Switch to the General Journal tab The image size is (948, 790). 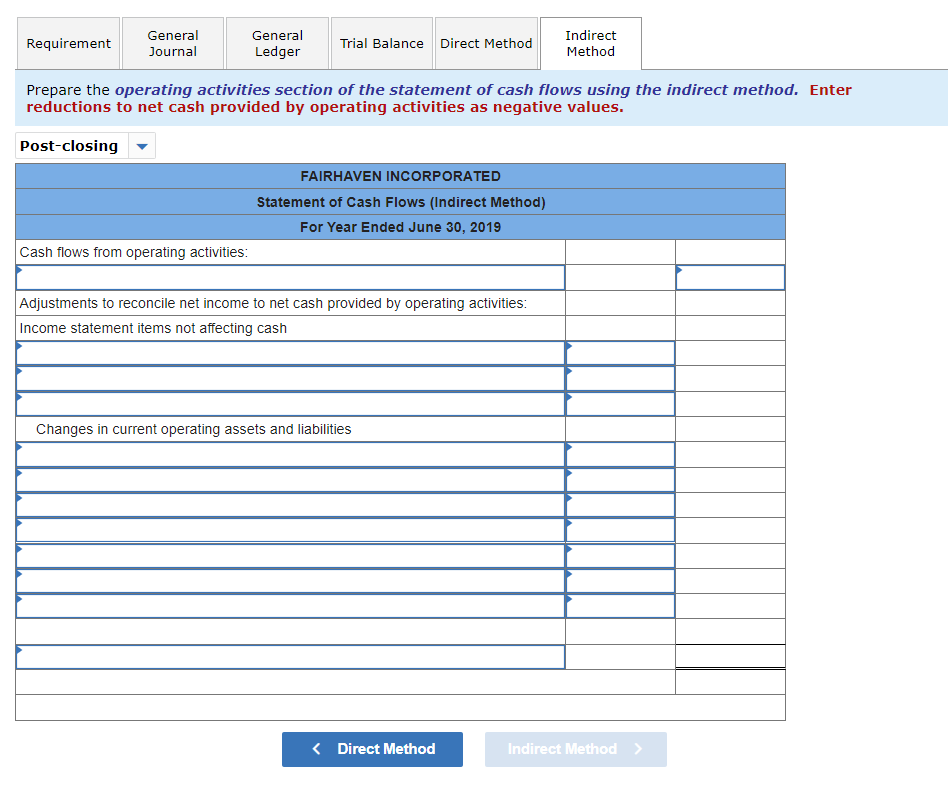point(172,43)
